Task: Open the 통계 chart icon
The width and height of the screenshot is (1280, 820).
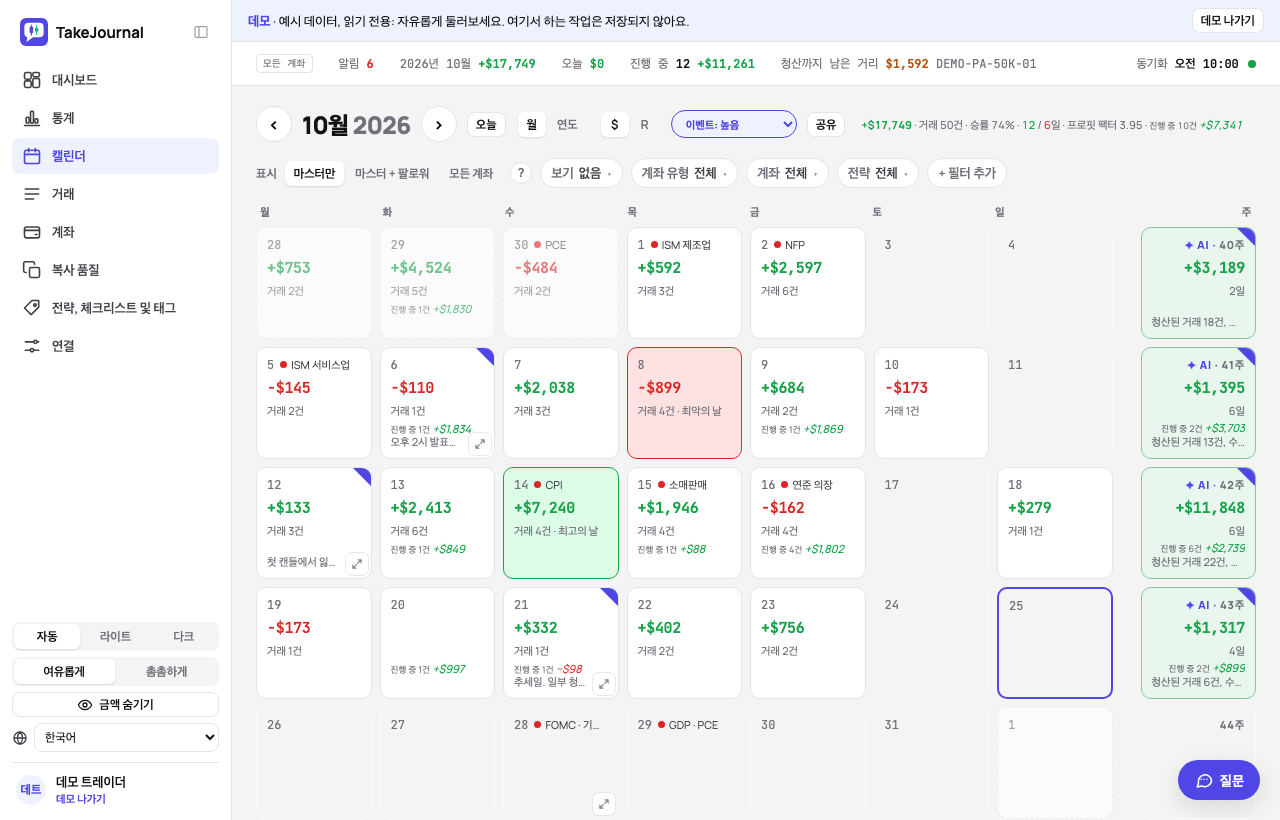Action: tap(32, 118)
